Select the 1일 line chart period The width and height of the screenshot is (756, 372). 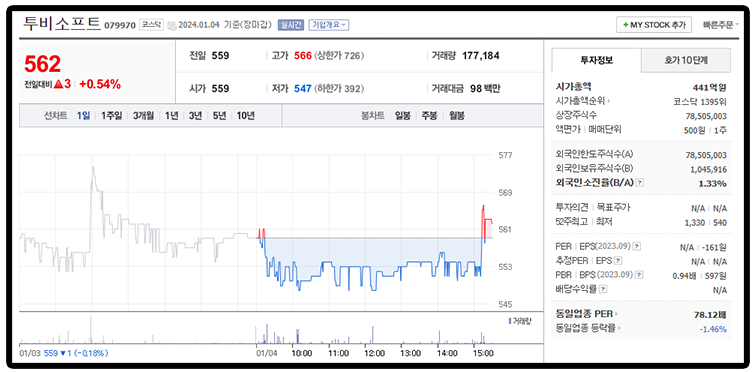click(x=83, y=116)
